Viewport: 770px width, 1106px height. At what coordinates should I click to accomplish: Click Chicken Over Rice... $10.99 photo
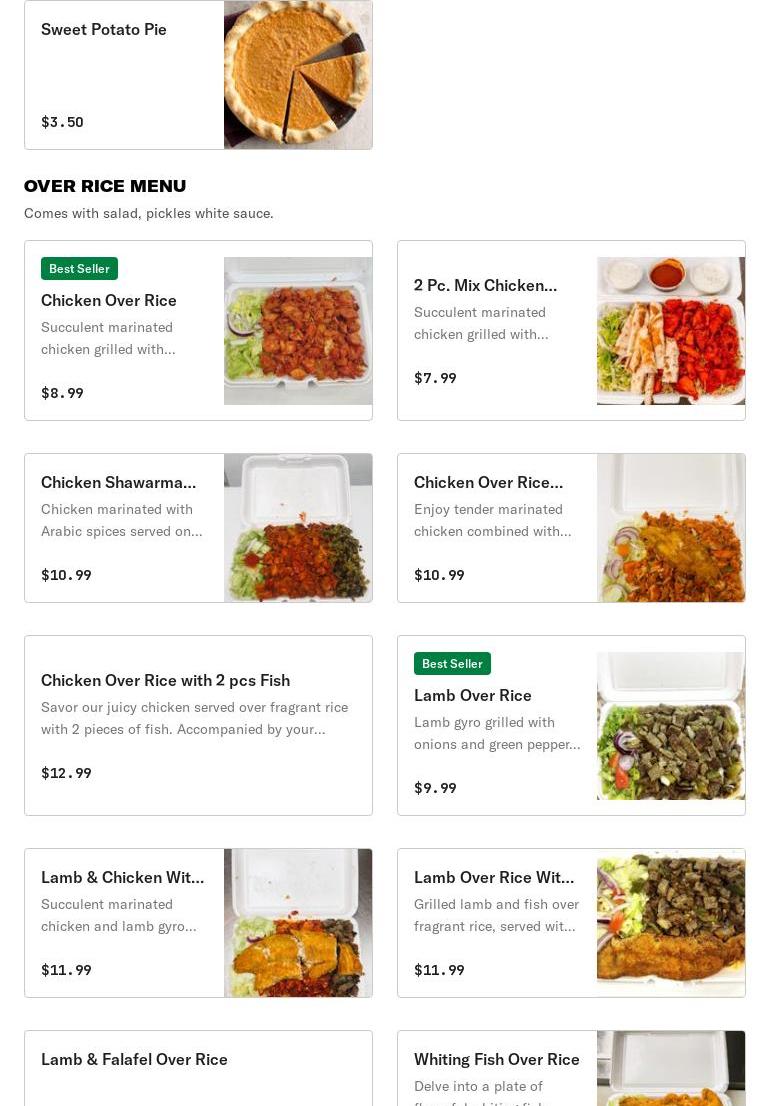click(671, 528)
